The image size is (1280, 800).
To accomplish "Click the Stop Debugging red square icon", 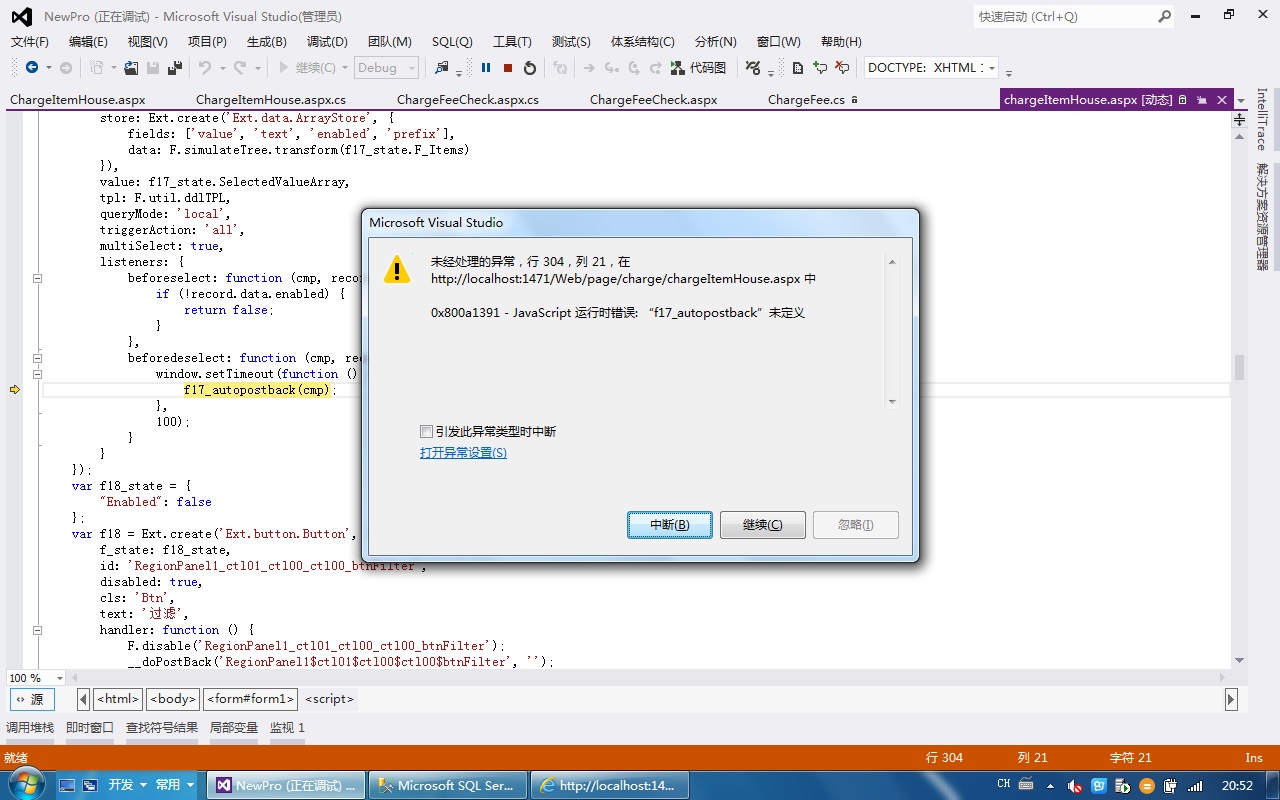I will tap(508, 68).
